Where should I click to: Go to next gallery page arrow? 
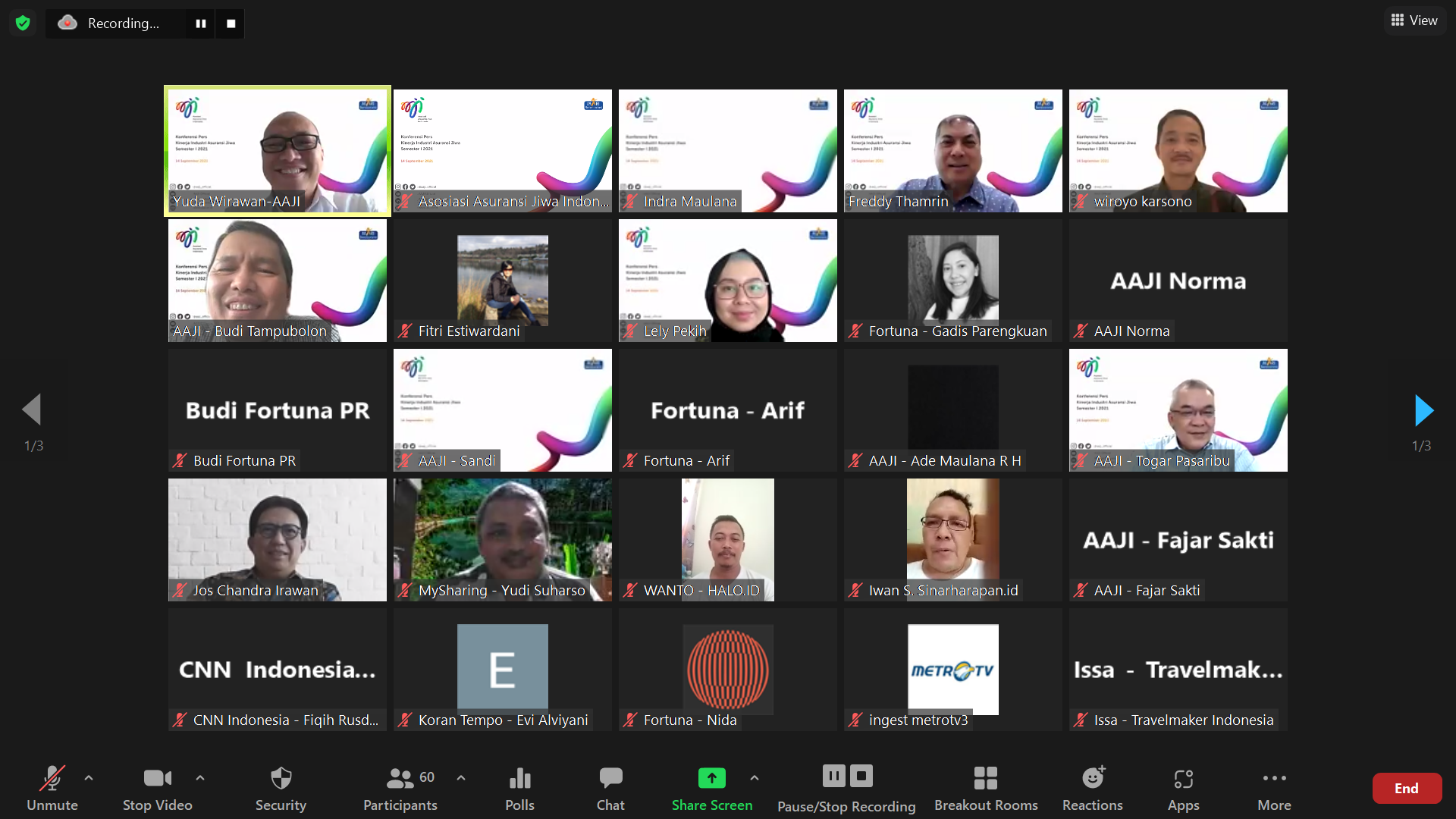coord(1424,410)
